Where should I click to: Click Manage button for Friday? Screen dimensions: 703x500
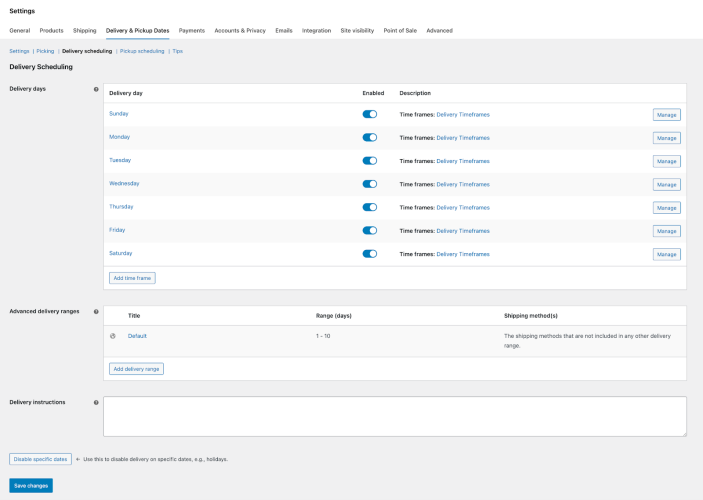point(667,231)
